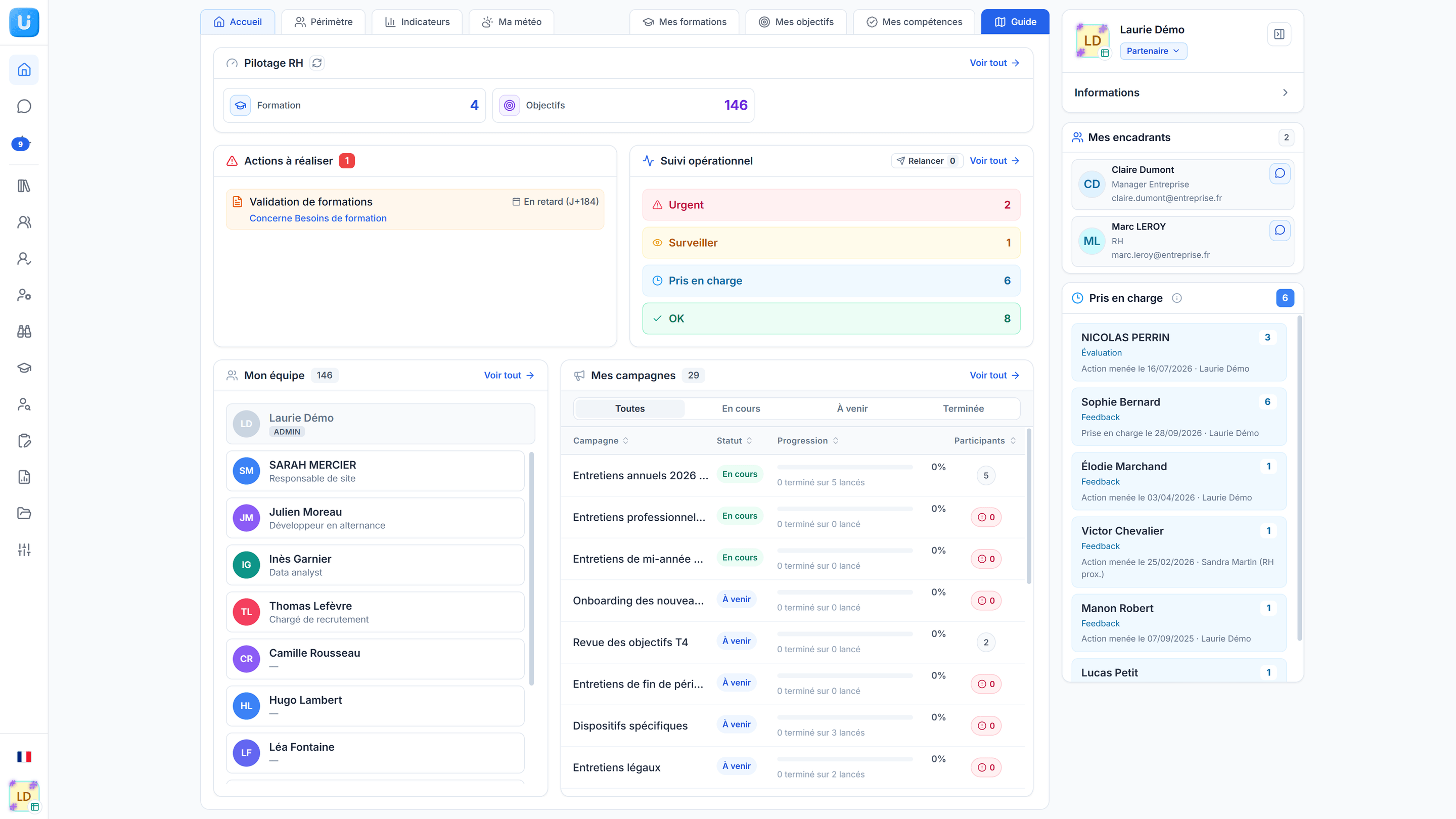Image resolution: width=1456 pixels, height=819 pixels.
Task: Refresh the Pilotage RH panel
Action: click(x=317, y=63)
